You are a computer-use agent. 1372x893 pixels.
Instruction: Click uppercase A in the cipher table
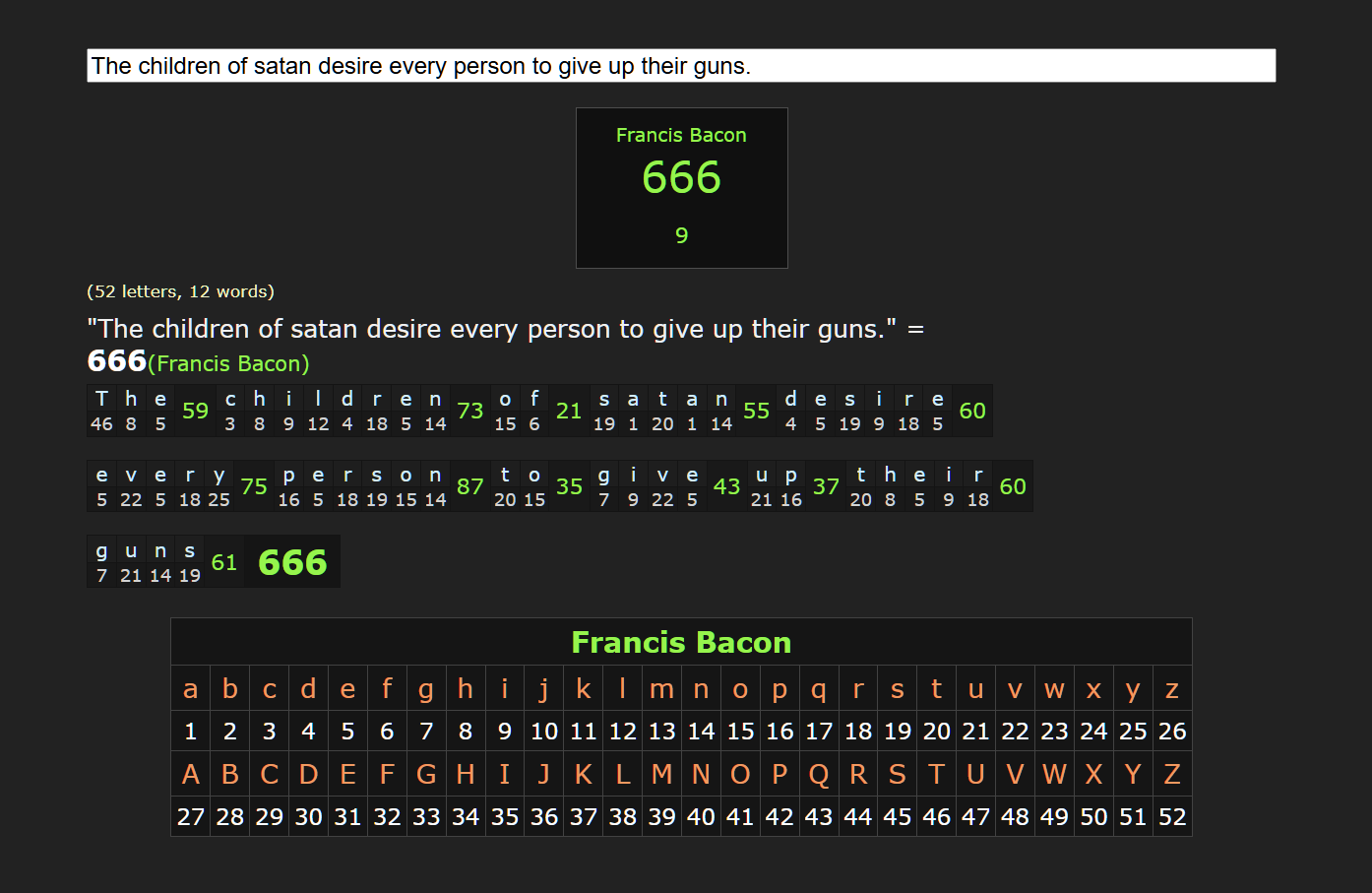[191, 775]
